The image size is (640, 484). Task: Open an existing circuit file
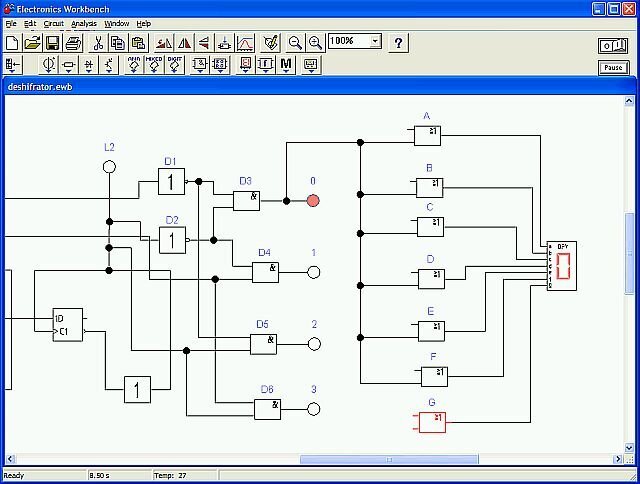[32, 42]
